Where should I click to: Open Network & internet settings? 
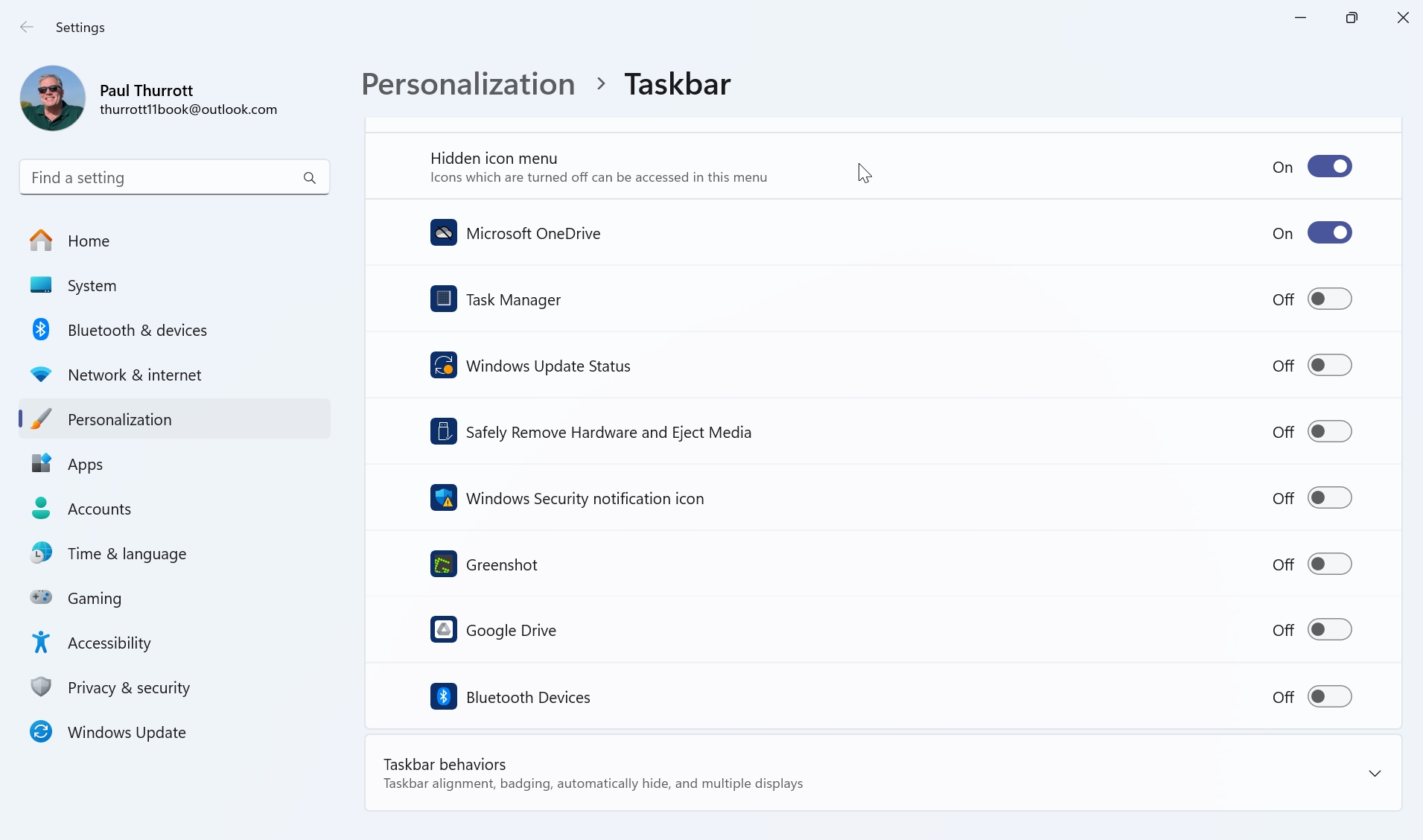tap(134, 375)
